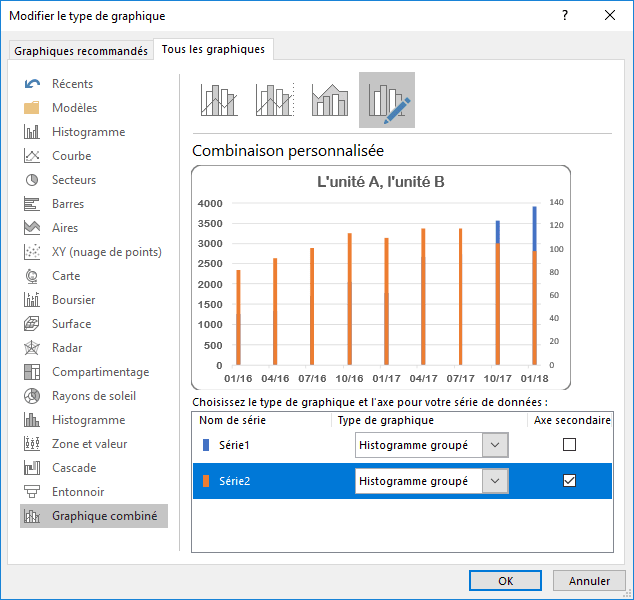Enable secondary axis for Série1

(x=569, y=445)
